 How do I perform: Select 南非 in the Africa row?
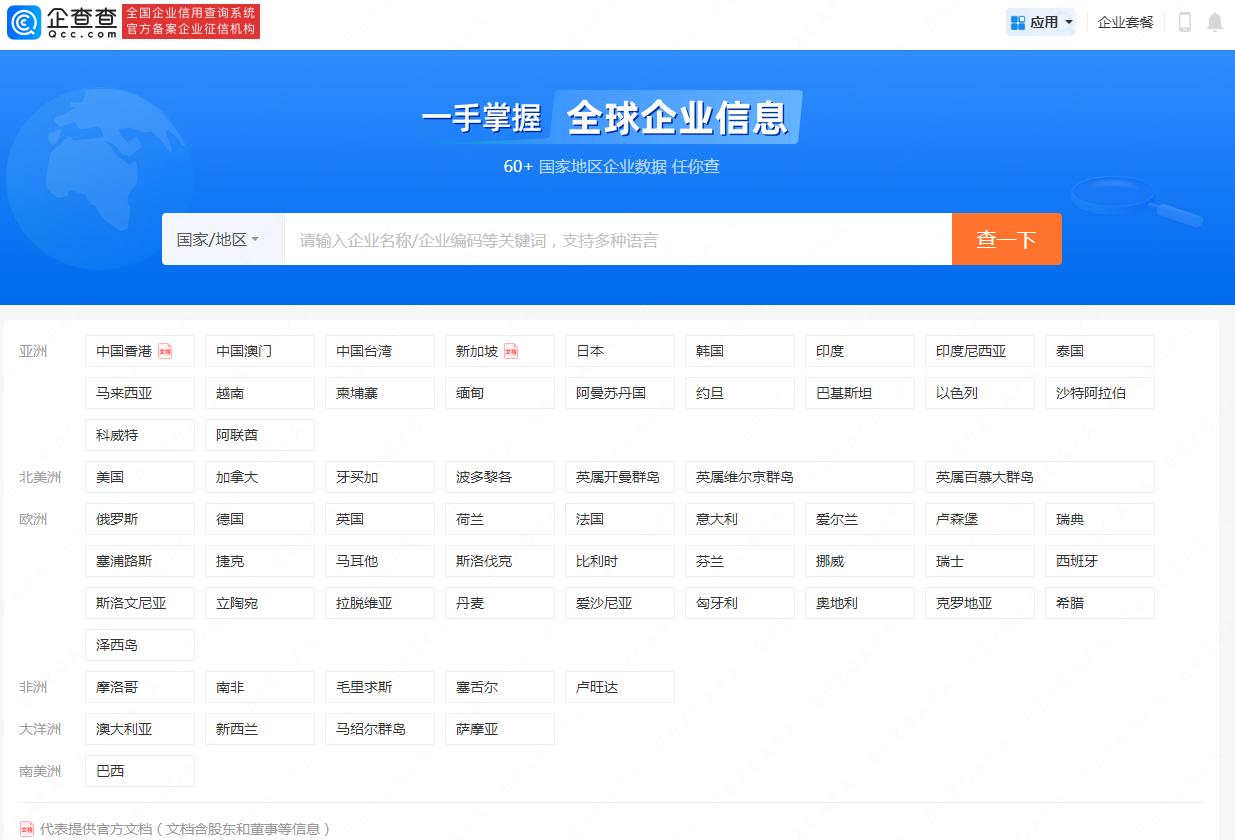pos(259,687)
